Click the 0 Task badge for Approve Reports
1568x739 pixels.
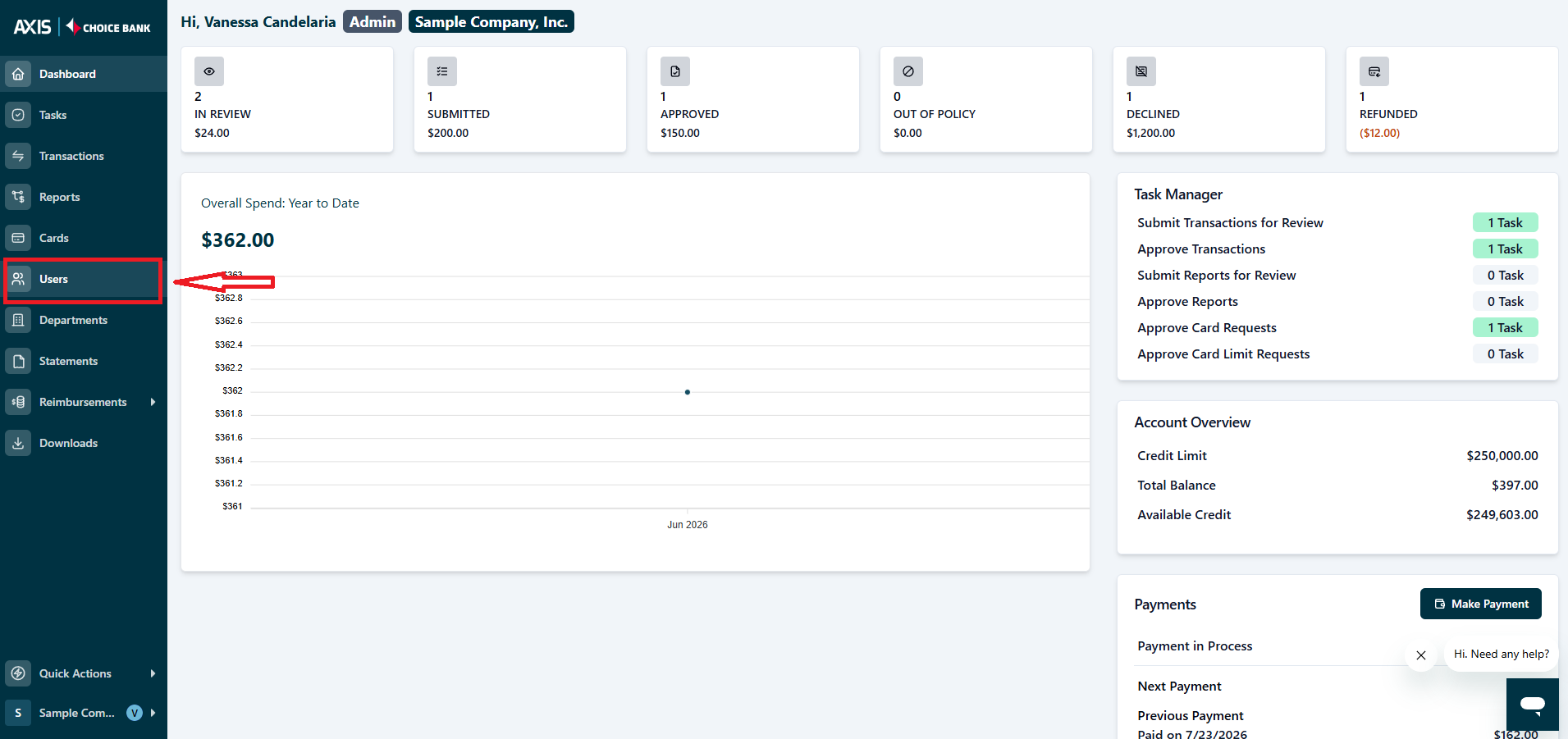tap(1505, 302)
